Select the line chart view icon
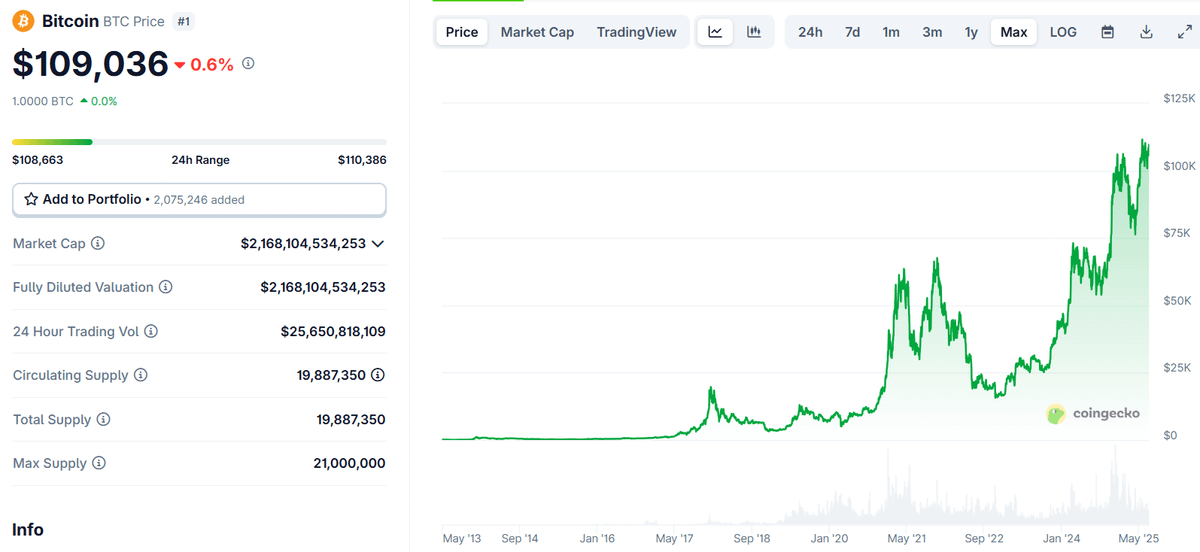Viewport: 1200px width, 552px height. coord(715,32)
